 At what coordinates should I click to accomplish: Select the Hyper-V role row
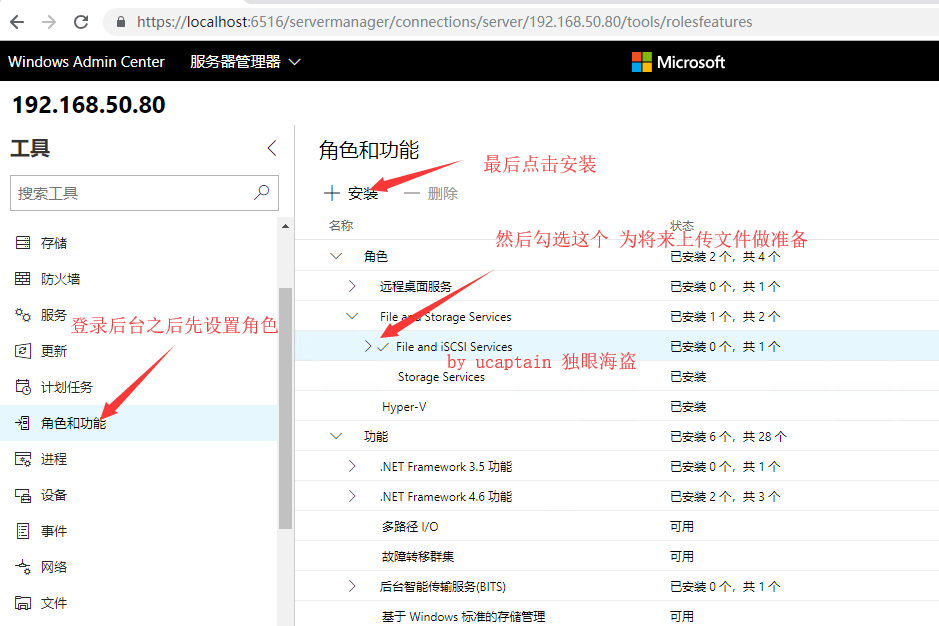click(x=617, y=406)
